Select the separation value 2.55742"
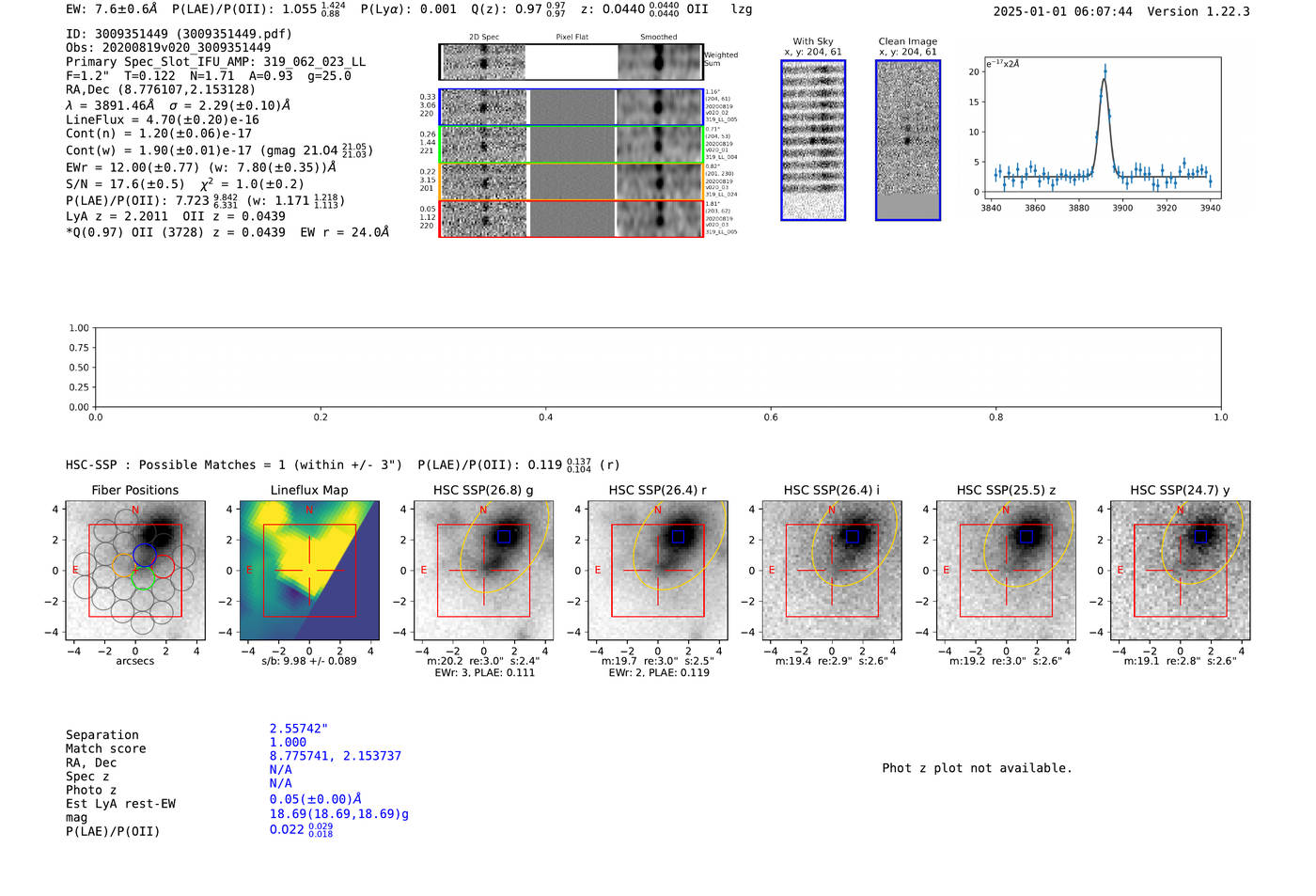The image size is (1316, 896). (299, 729)
